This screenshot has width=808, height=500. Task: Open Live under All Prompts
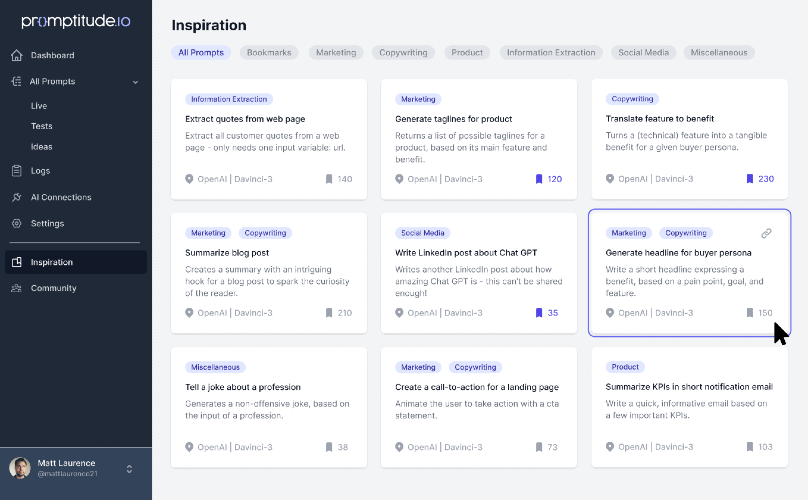tap(39, 106)
